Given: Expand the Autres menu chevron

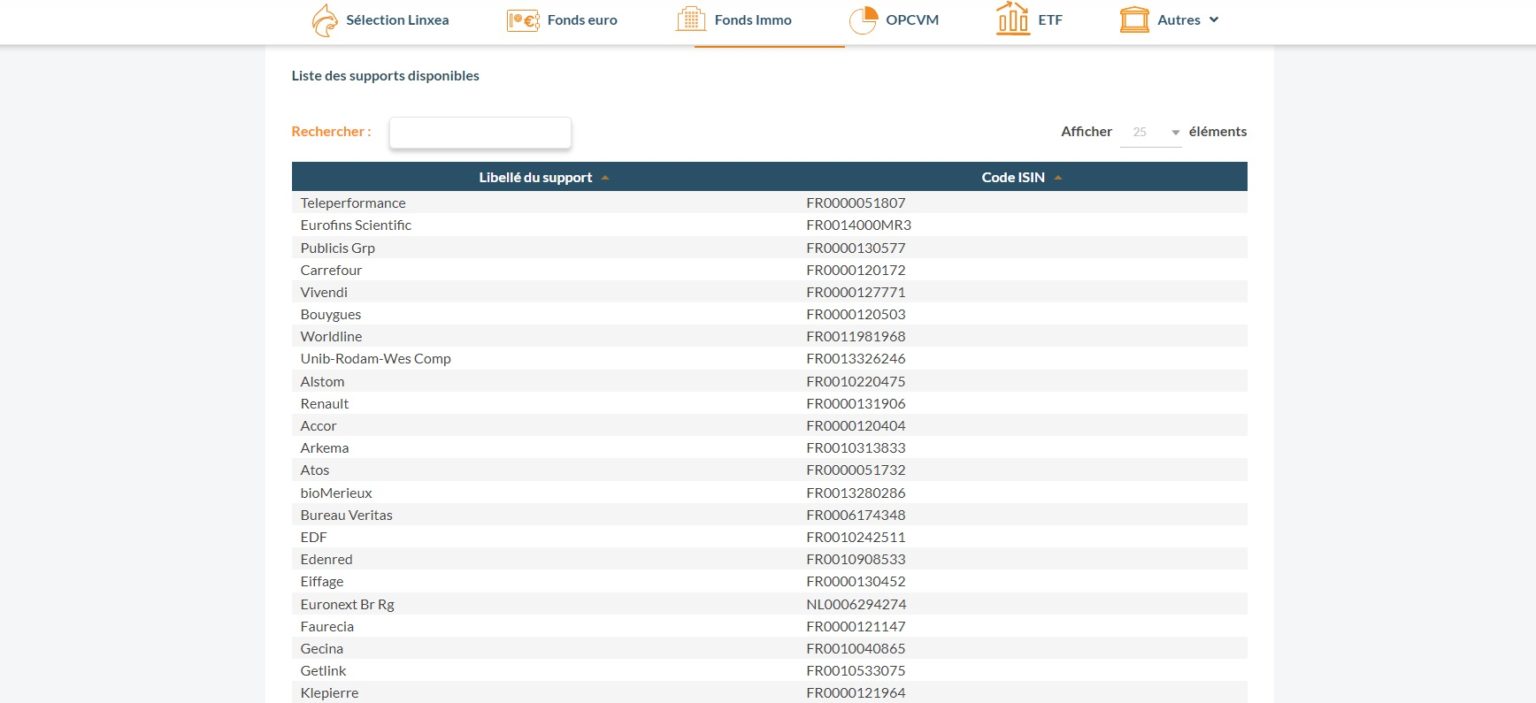Looking at the screenshot, I should [1214, 20].
